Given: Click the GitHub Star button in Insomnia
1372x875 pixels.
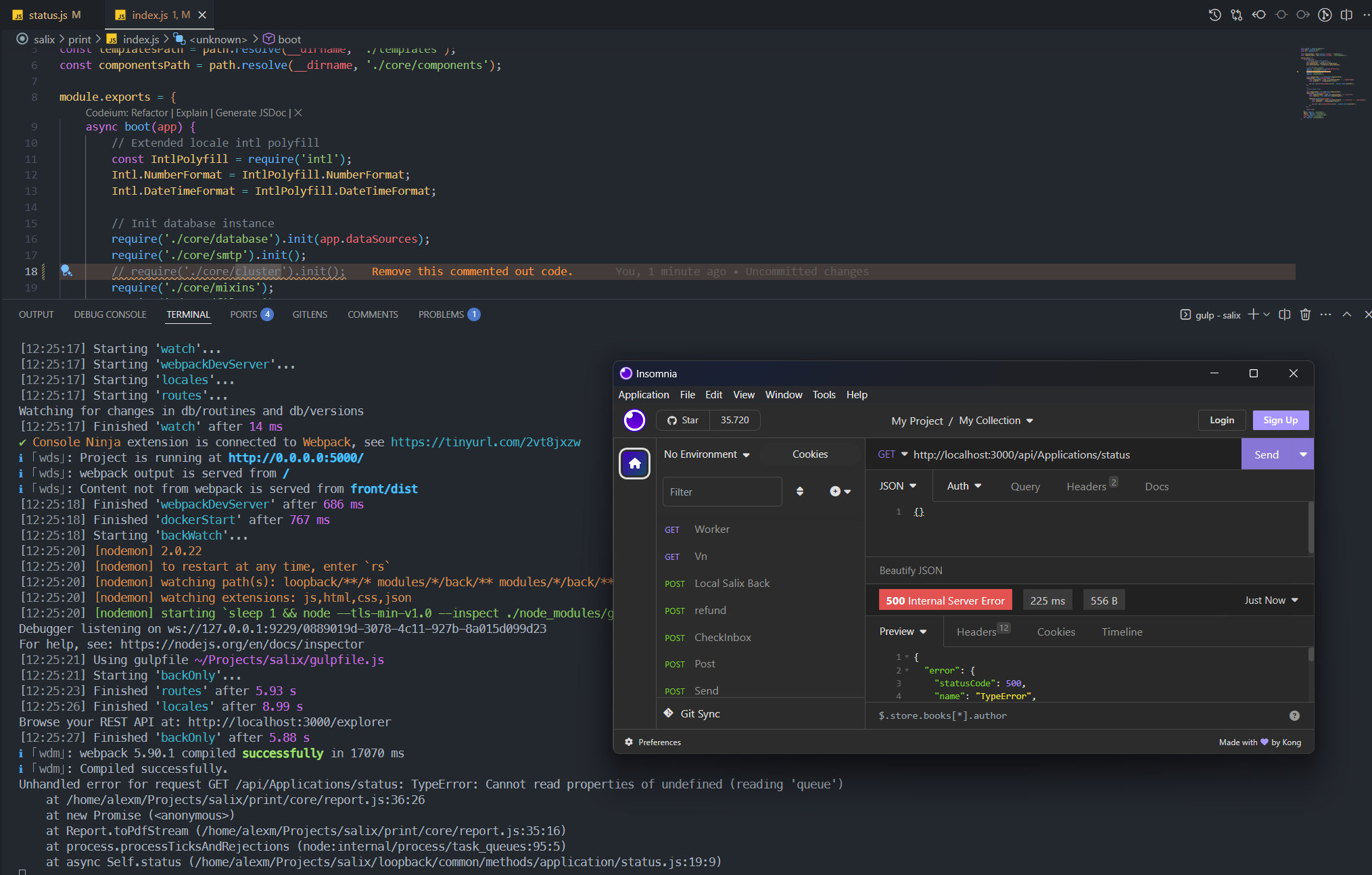Looking at the screenshot, I should pos(683,420).
